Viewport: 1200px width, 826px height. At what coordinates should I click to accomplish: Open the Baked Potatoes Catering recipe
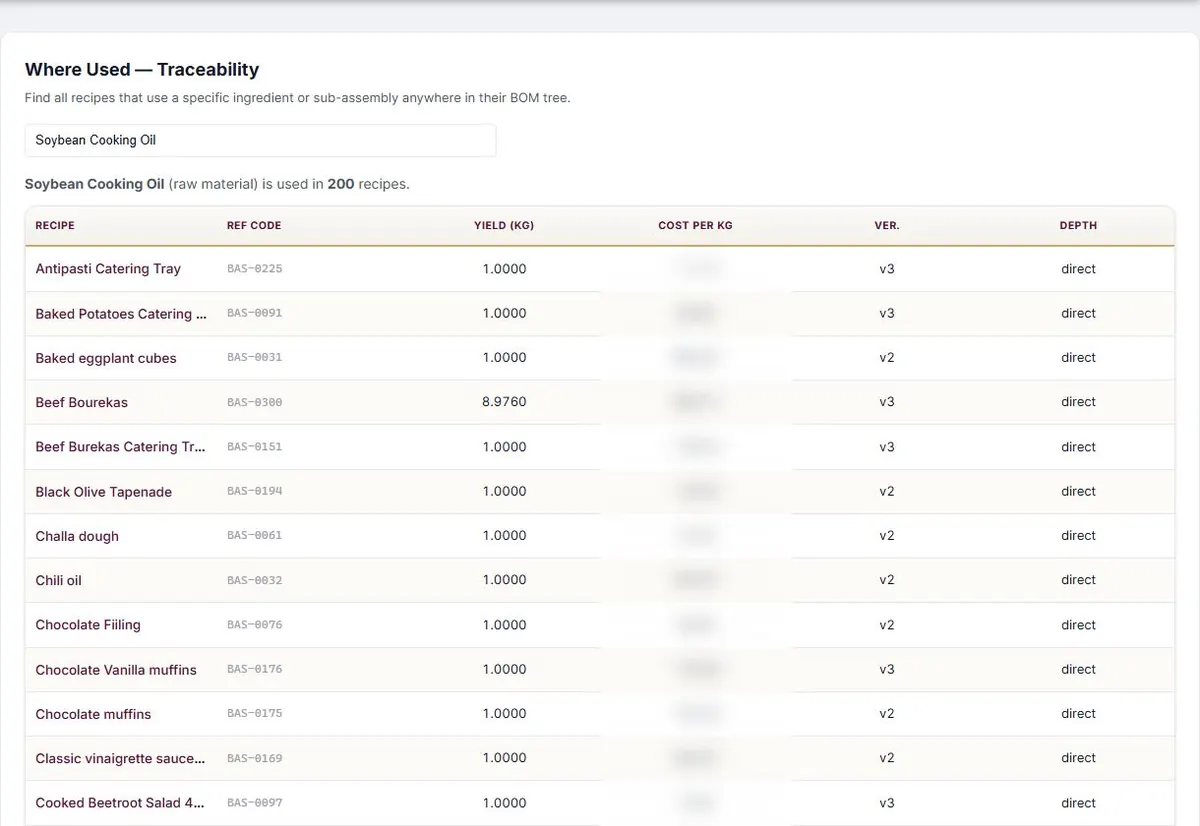click(x=121, y=314)
